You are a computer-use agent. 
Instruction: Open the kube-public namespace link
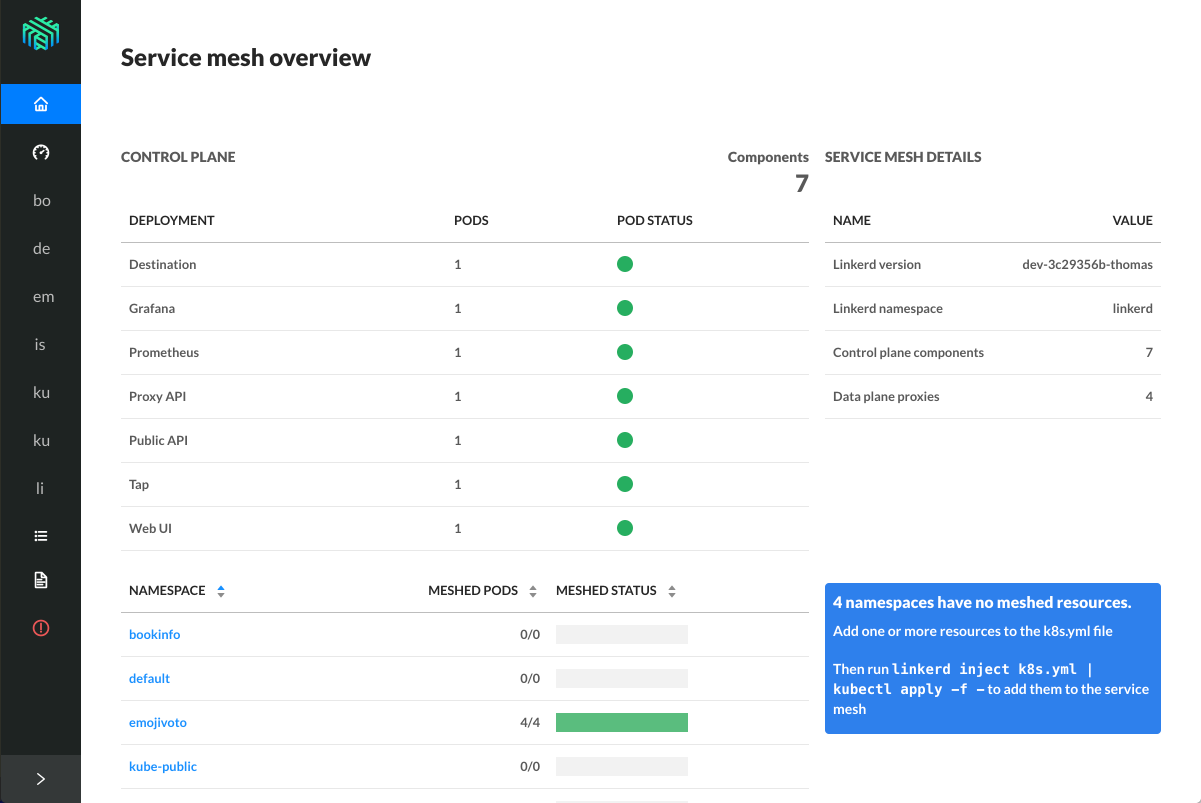click(x=163, y=767)
